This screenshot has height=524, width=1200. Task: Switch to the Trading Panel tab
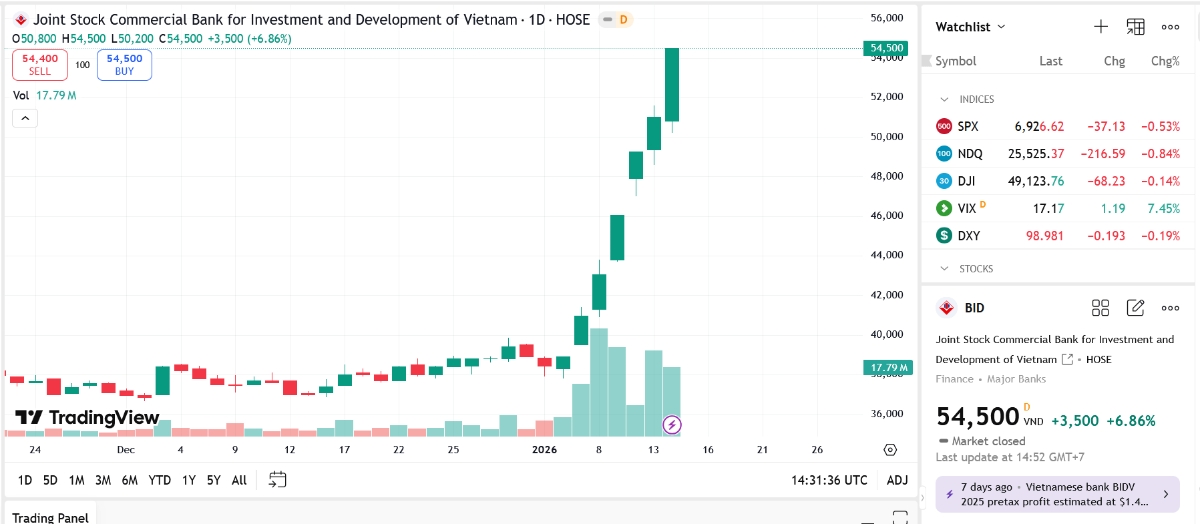50,517
